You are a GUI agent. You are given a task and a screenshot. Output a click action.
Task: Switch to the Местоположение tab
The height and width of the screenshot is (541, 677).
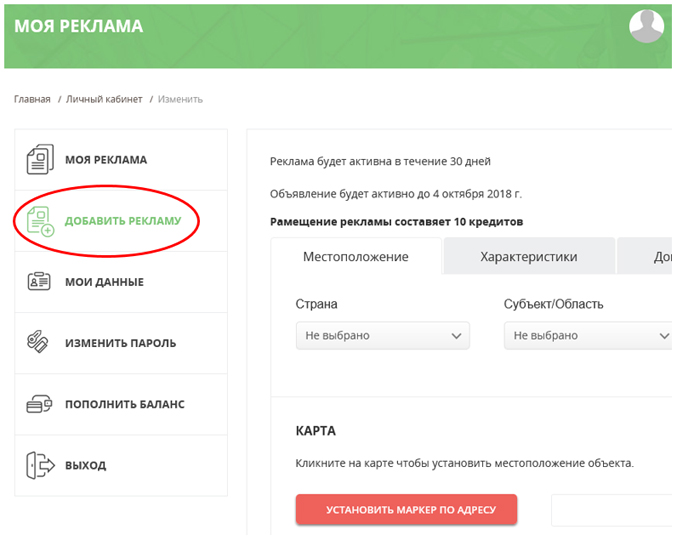coord(355,257)
